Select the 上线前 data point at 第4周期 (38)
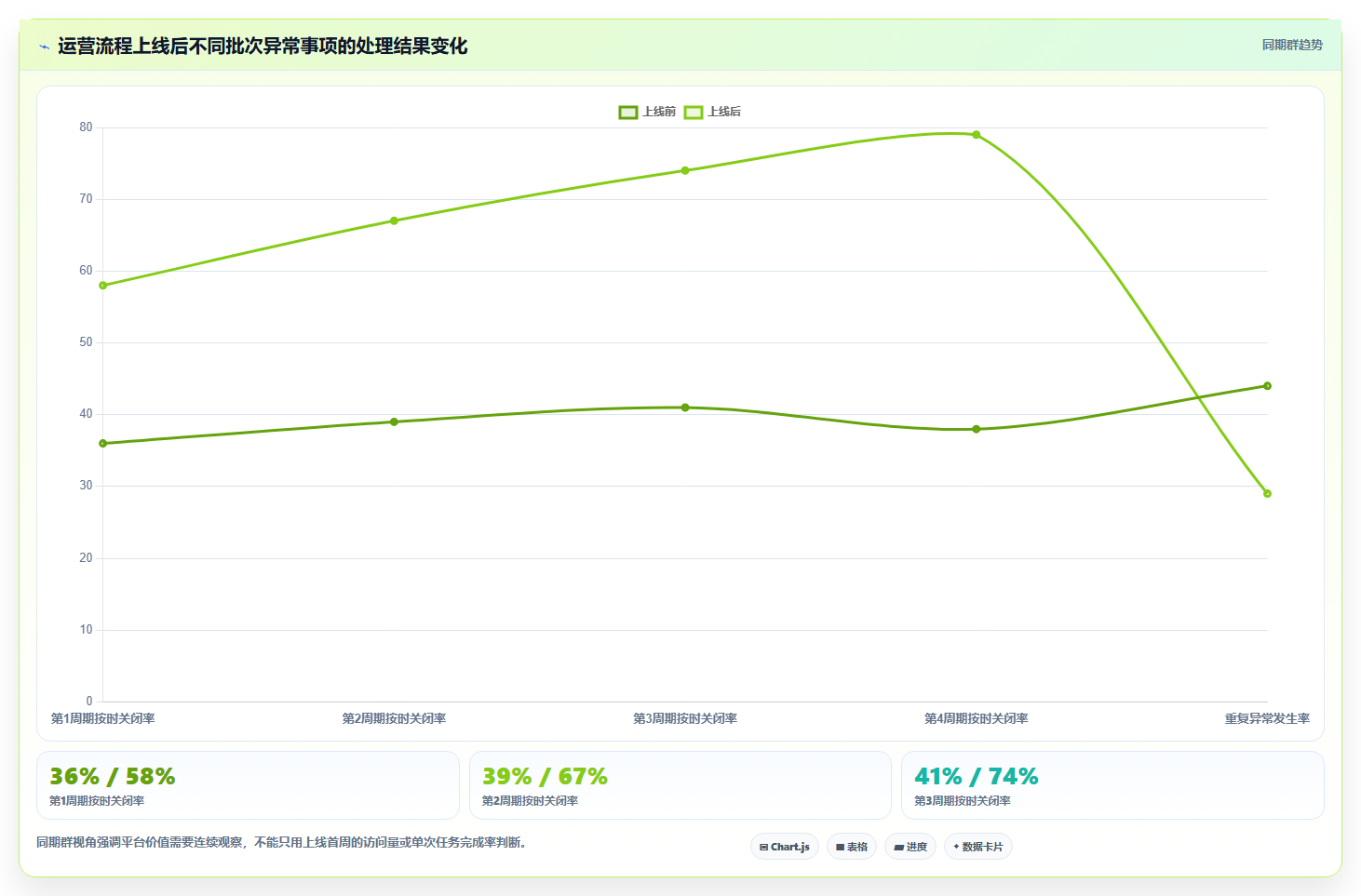 pyautogui.click(x=977, y=429)
